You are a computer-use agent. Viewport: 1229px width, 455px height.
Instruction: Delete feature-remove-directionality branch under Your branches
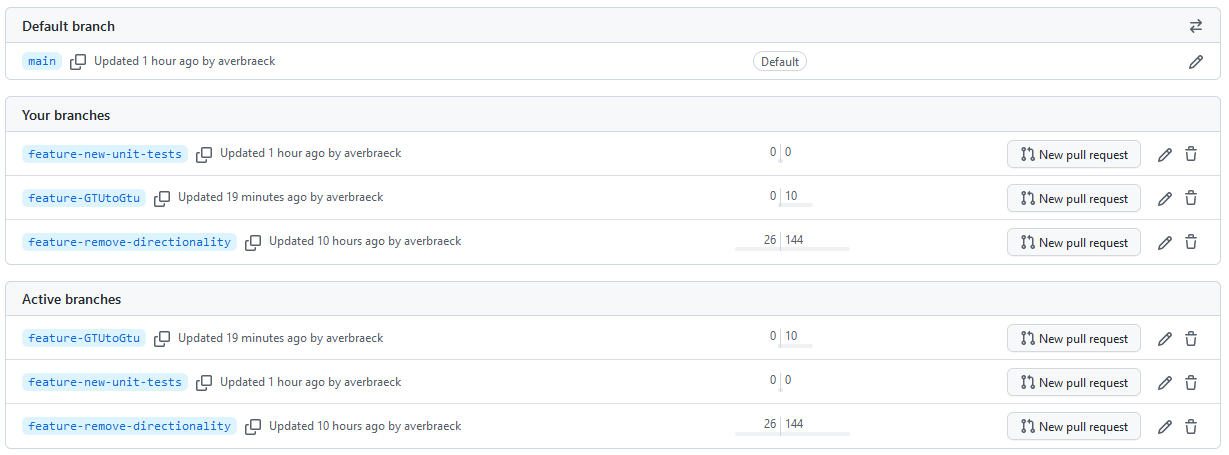(1190, 243)
